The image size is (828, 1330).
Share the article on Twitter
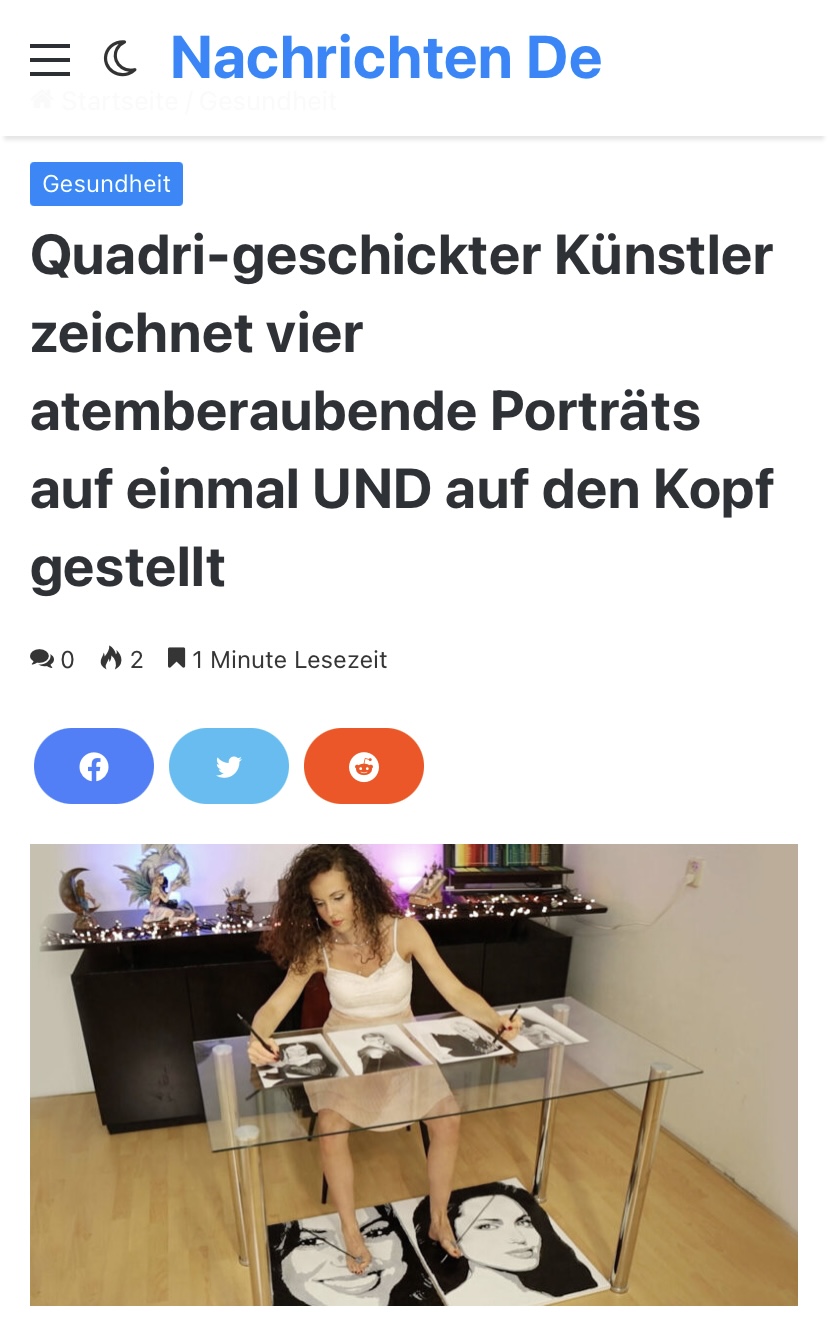pos(229,766)
